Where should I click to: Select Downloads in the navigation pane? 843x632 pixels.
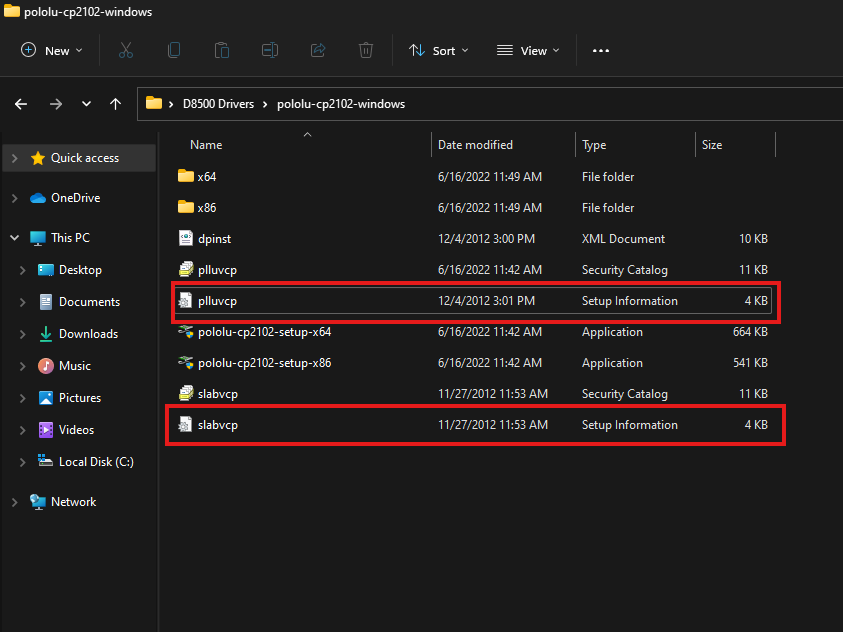pos(88,334)
